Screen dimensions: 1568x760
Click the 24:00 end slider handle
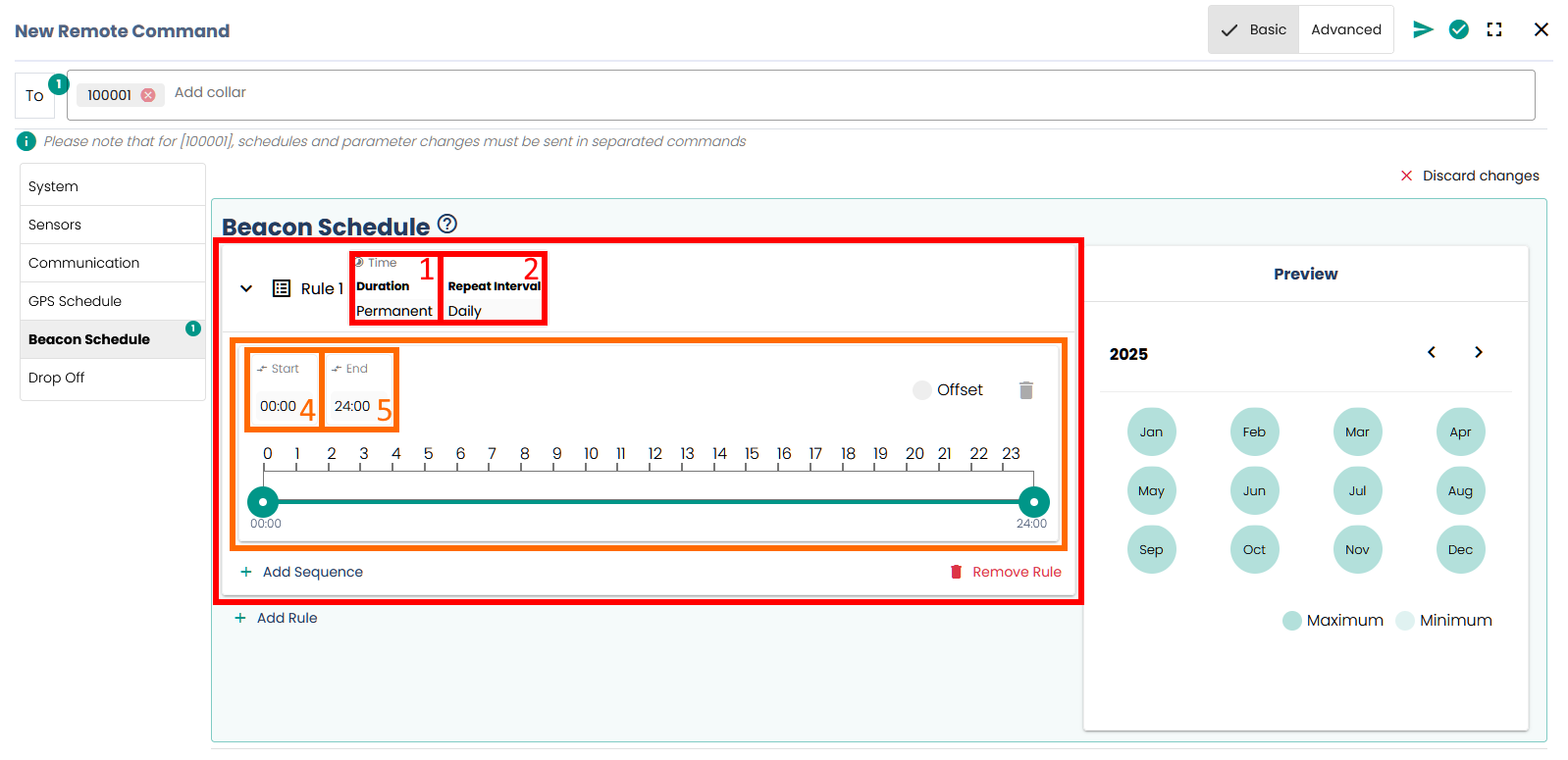tap(1033, 502)
